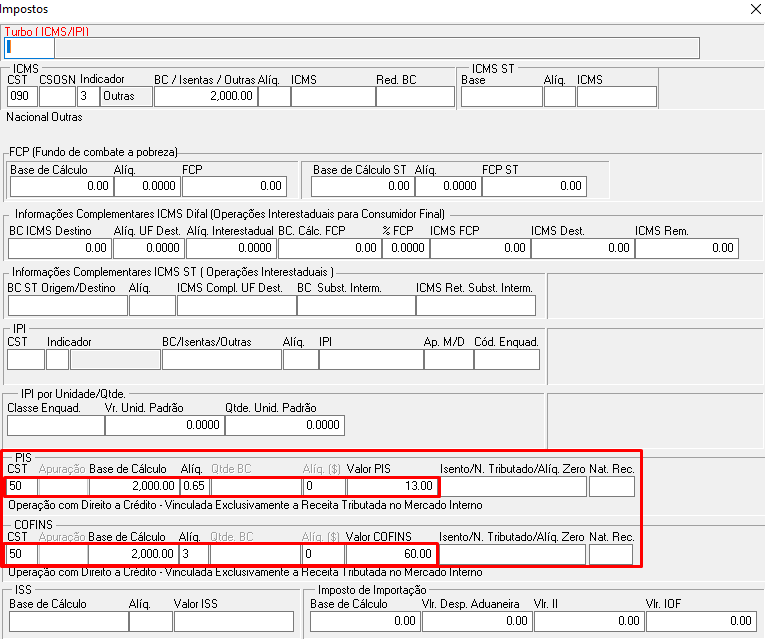Click the ICMS CSOSN field
765x639 pixels.
pos(57,96)
